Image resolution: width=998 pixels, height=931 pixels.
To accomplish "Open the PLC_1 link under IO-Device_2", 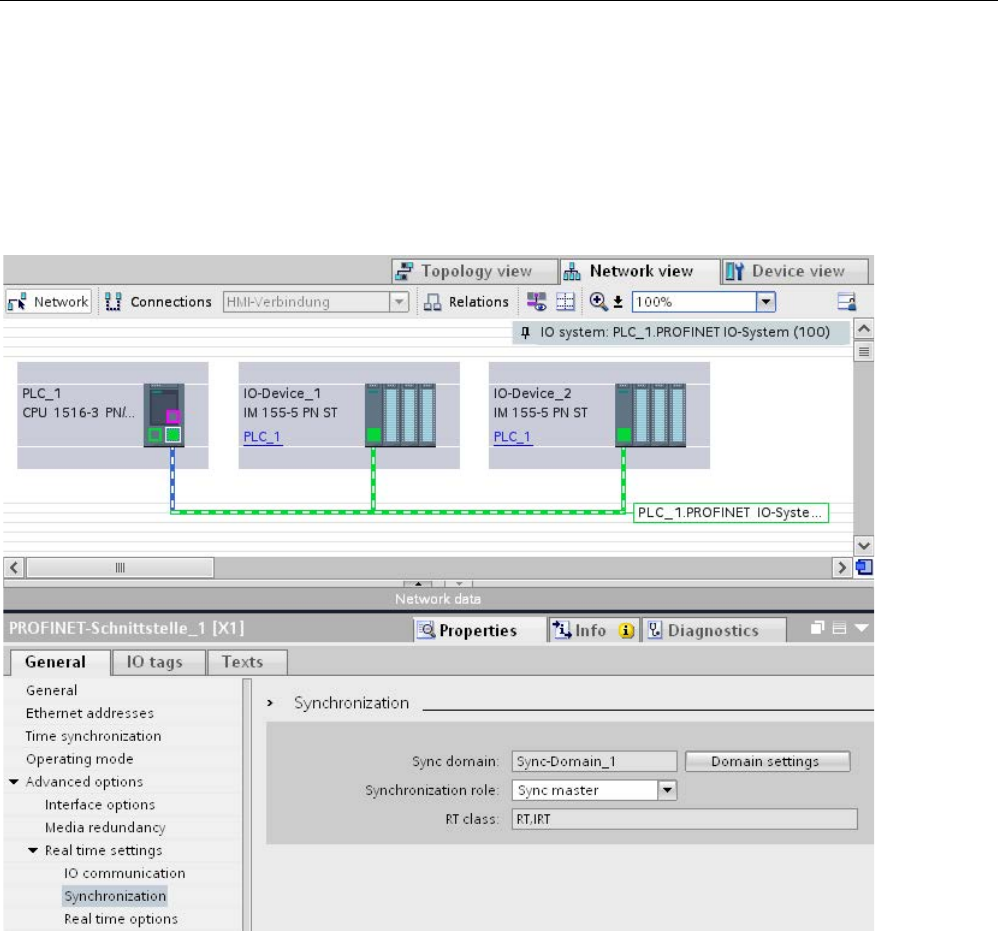I will pos(512,437).
